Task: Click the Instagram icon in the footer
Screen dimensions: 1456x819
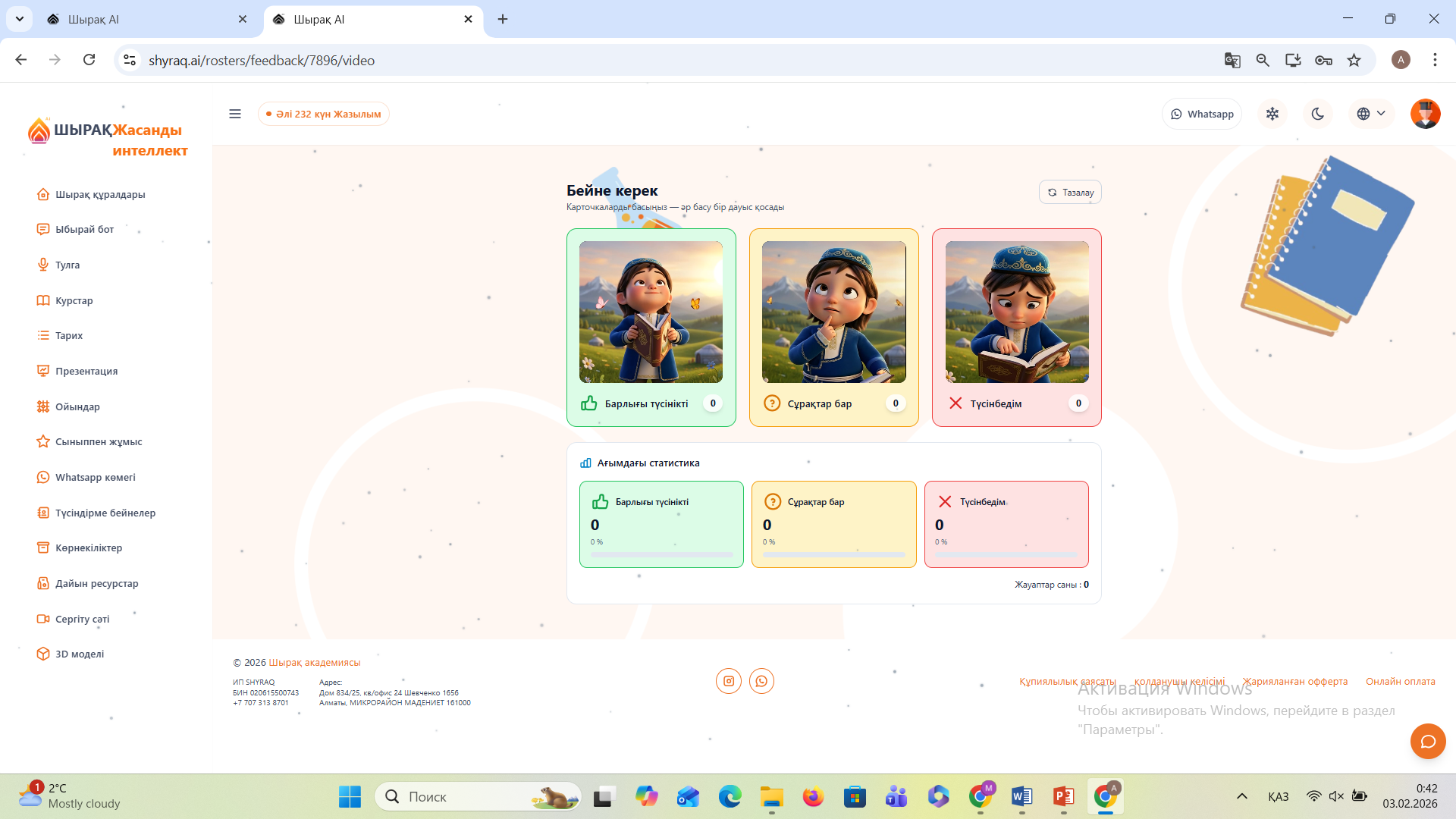Action: 729,681
